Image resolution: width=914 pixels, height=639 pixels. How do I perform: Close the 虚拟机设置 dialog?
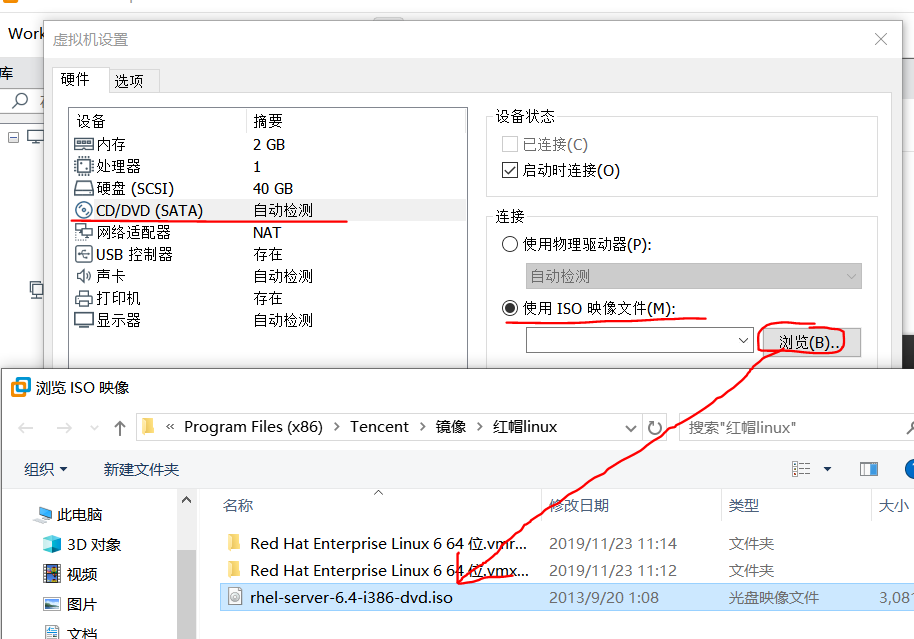[881, 39]
